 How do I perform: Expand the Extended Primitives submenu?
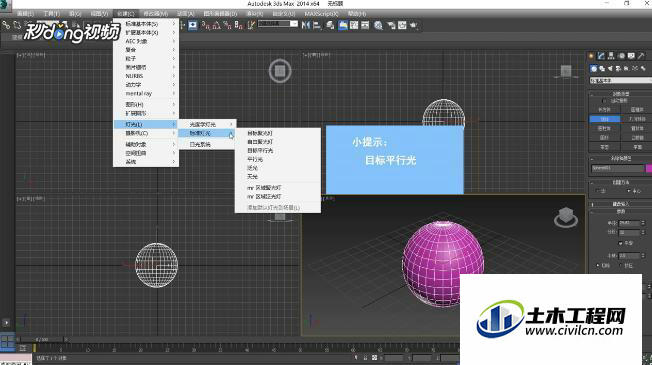coord(146,32)
